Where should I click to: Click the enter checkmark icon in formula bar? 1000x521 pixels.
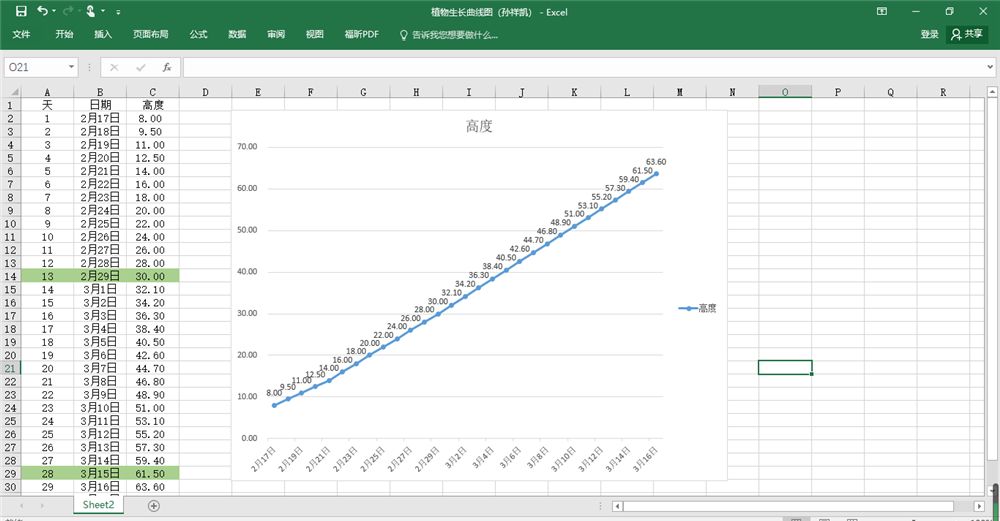[x=140, y=67]
